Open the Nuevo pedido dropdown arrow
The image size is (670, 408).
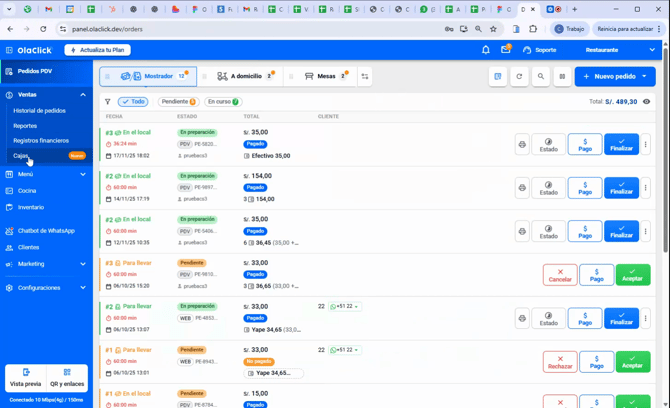[x=644, y=76]
